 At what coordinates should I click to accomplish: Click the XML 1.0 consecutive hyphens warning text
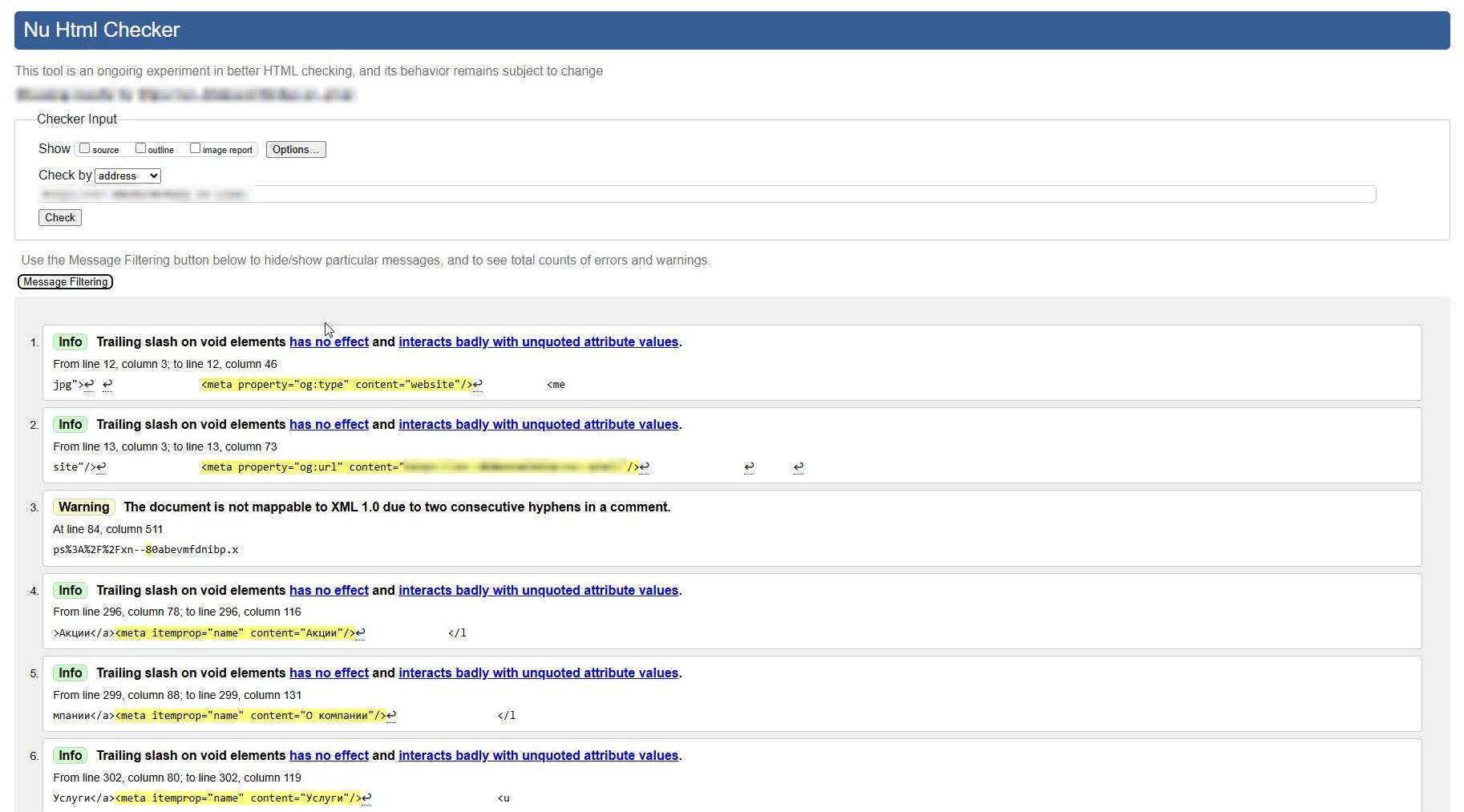tap(397, 507)
